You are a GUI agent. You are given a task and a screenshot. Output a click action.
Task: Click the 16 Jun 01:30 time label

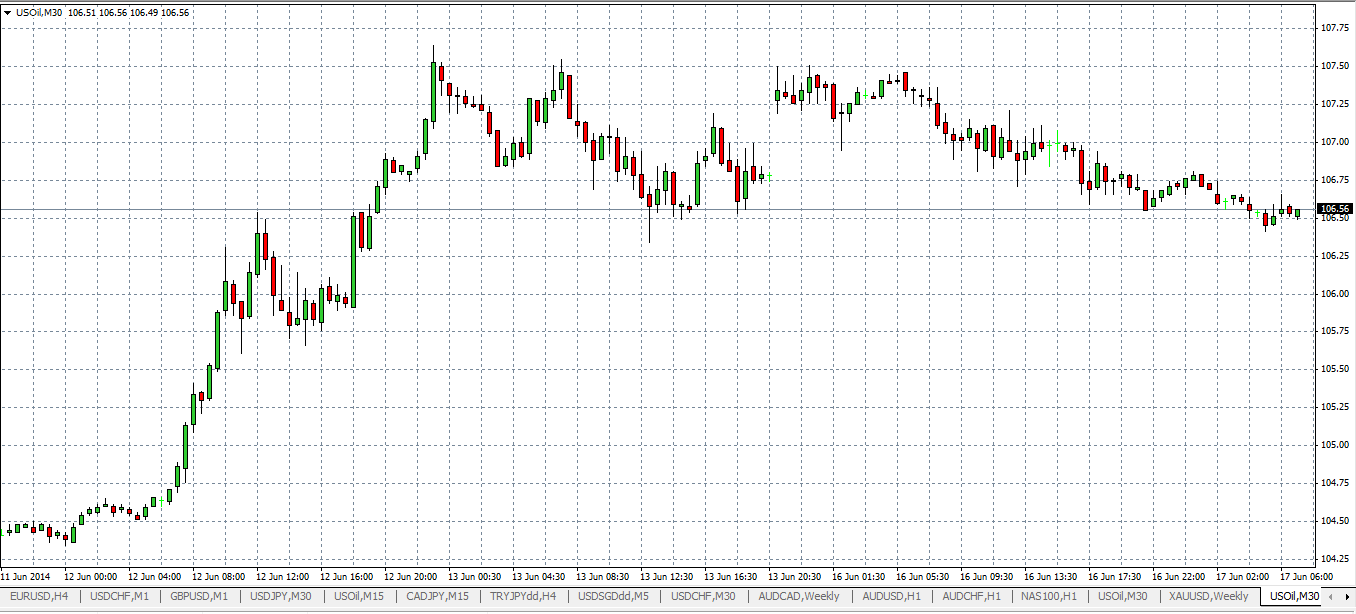tap(860, 576)
